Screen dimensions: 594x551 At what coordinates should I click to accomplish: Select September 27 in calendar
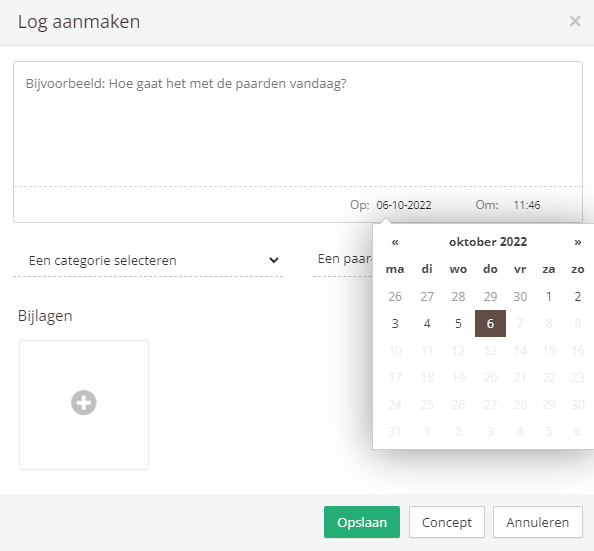(427, 296)
